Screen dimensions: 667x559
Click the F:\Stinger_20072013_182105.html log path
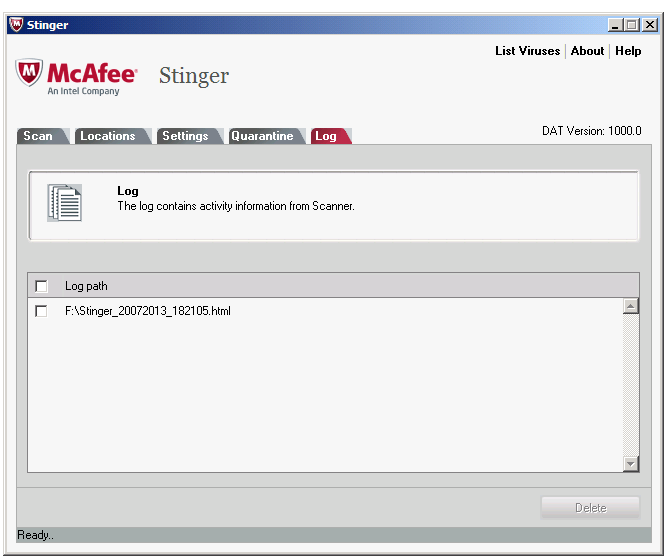pos(148,311)
